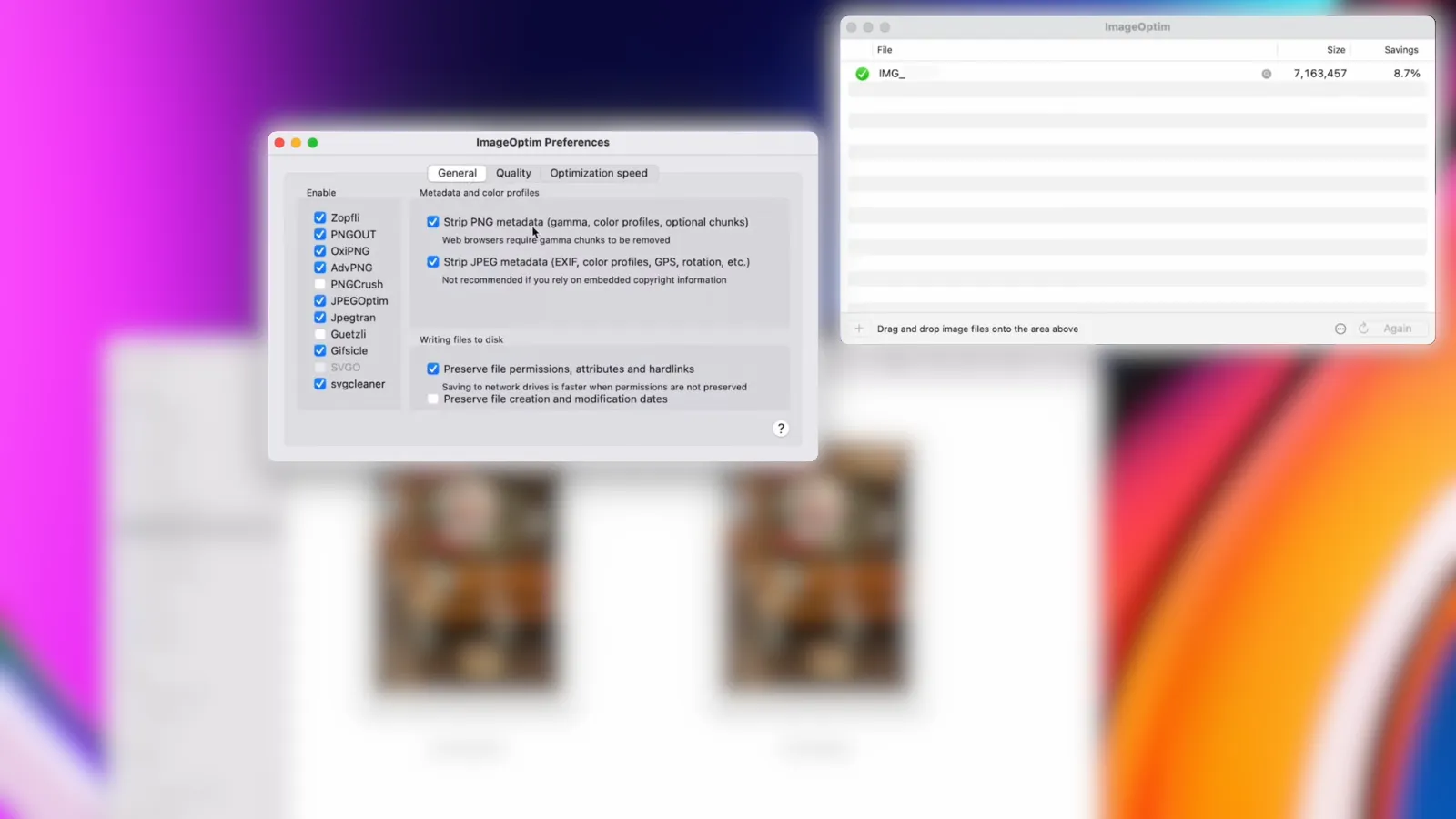The width and height of the screenshot is (1456, 819).
Task: Select the IMG_ file row
Action: click(x=1137, y=74)
